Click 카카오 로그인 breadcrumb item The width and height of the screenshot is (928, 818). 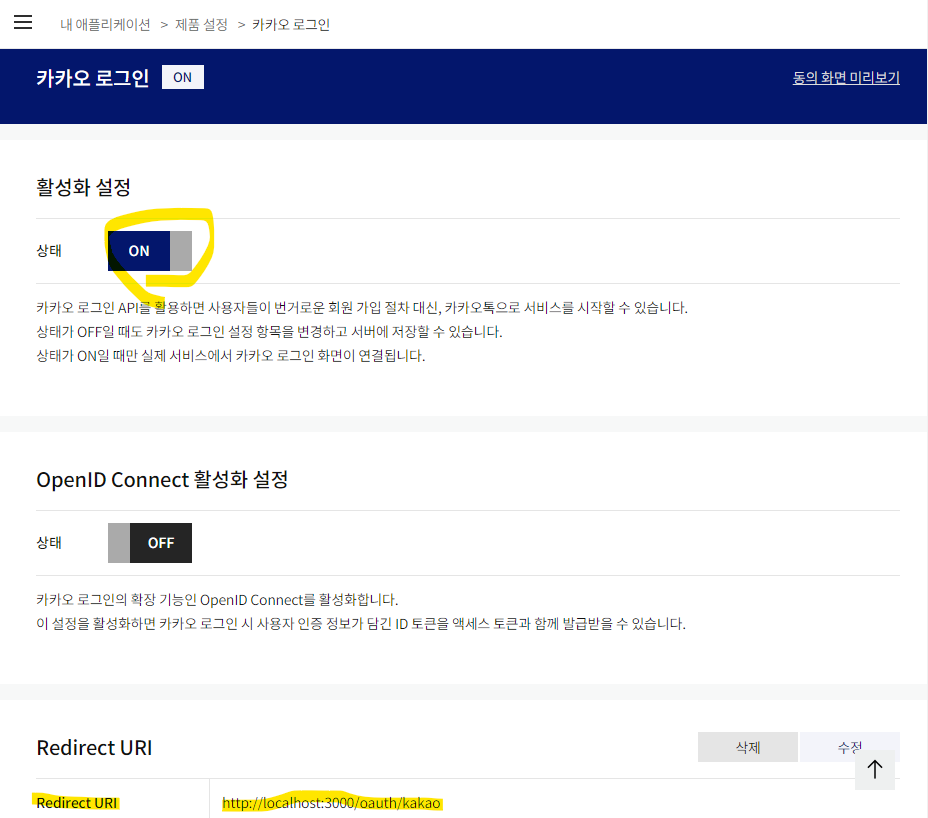(x=291, y=25)
